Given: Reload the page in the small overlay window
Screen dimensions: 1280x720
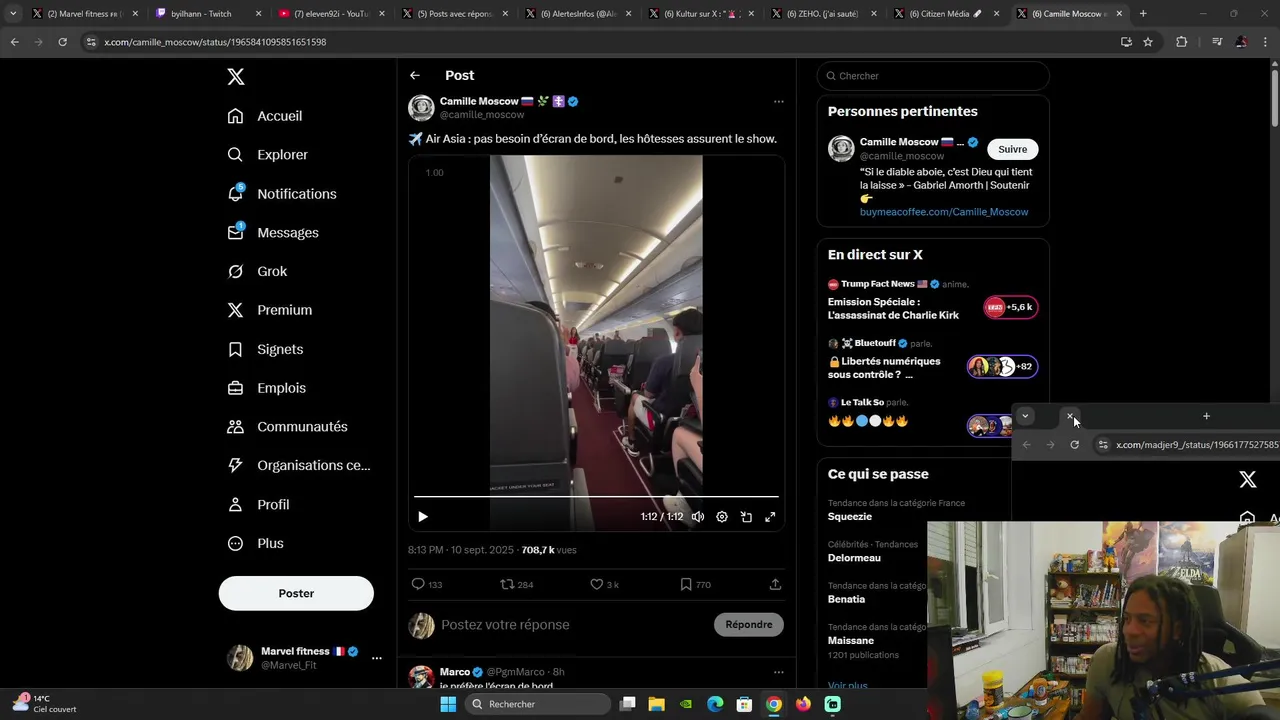Looking at the screenshot, I should 1075,445.
